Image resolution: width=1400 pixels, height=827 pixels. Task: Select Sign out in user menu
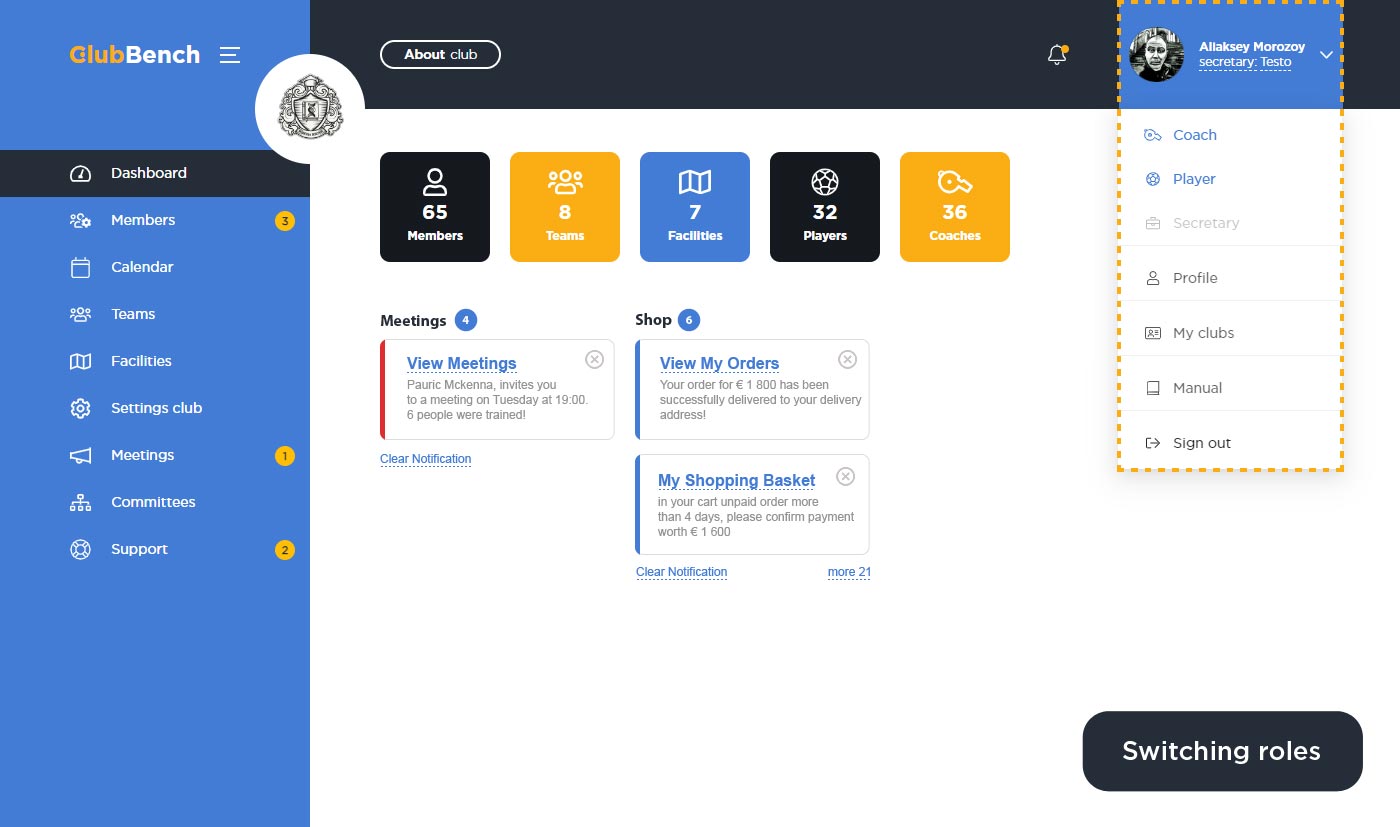click(x=1201, y=443)
